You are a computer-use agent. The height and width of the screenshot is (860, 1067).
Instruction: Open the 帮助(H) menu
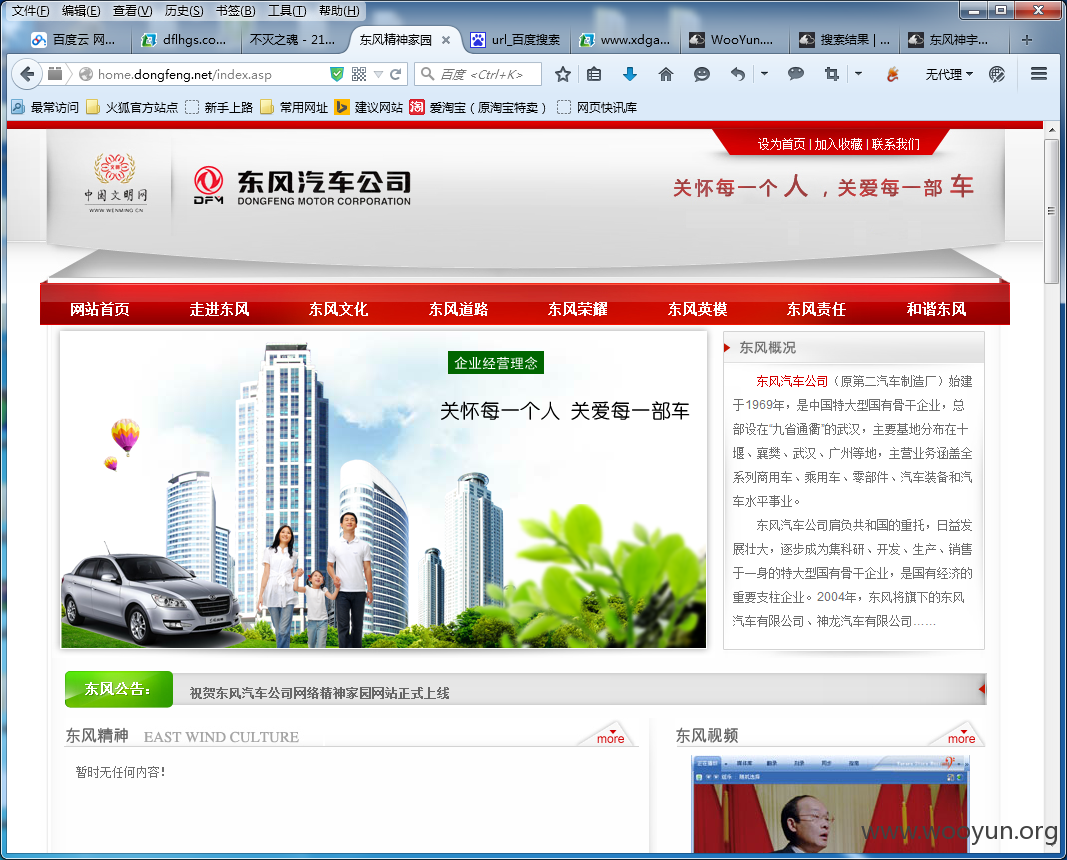[x=339, y=11]
